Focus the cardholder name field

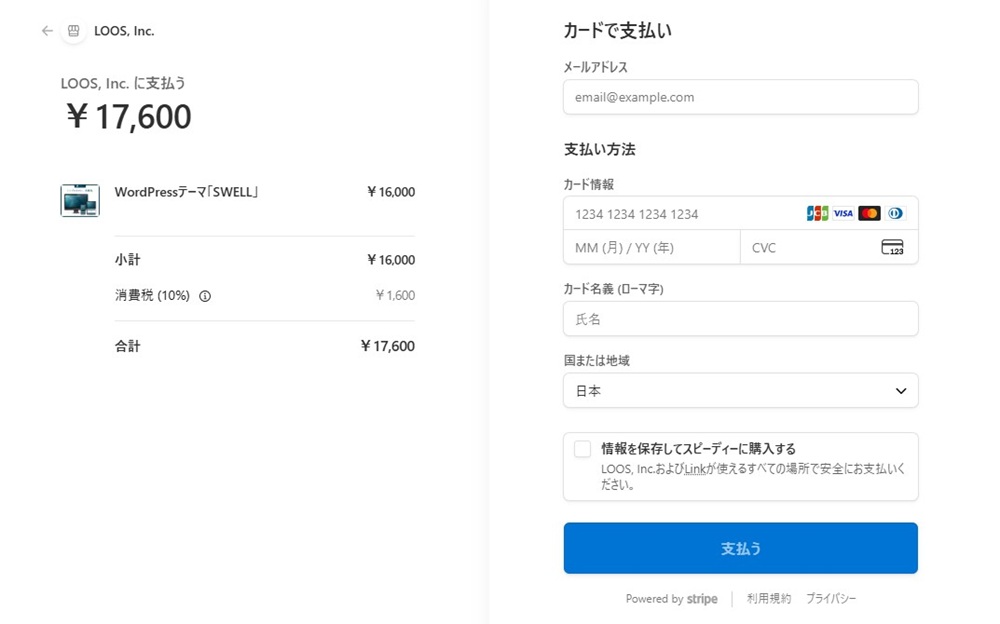[740, 319]
